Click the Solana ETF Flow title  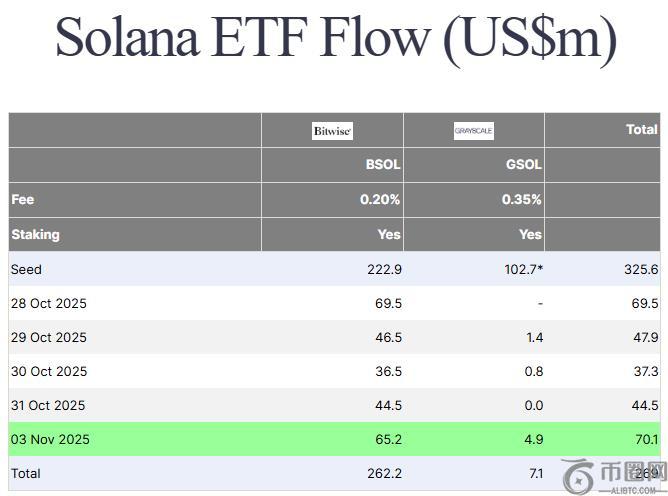coord(335,38)
